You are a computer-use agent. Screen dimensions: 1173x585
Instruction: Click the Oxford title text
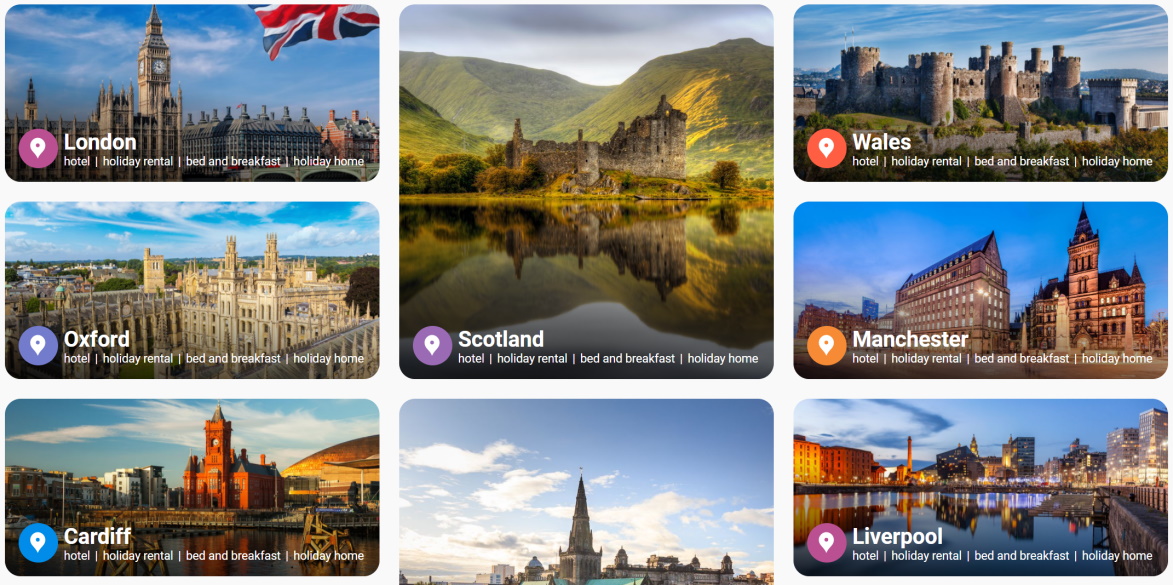[x=97, y=339]
